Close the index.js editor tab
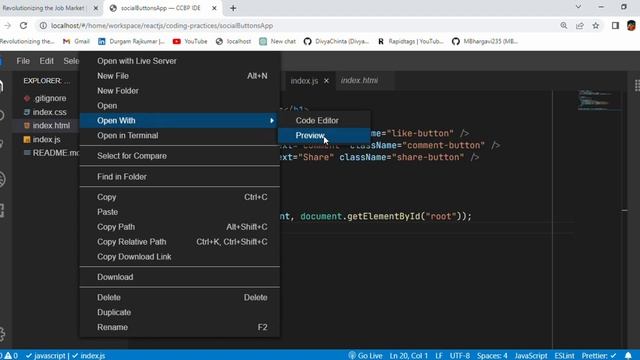640x360 pixels. (x=326, y=81)
